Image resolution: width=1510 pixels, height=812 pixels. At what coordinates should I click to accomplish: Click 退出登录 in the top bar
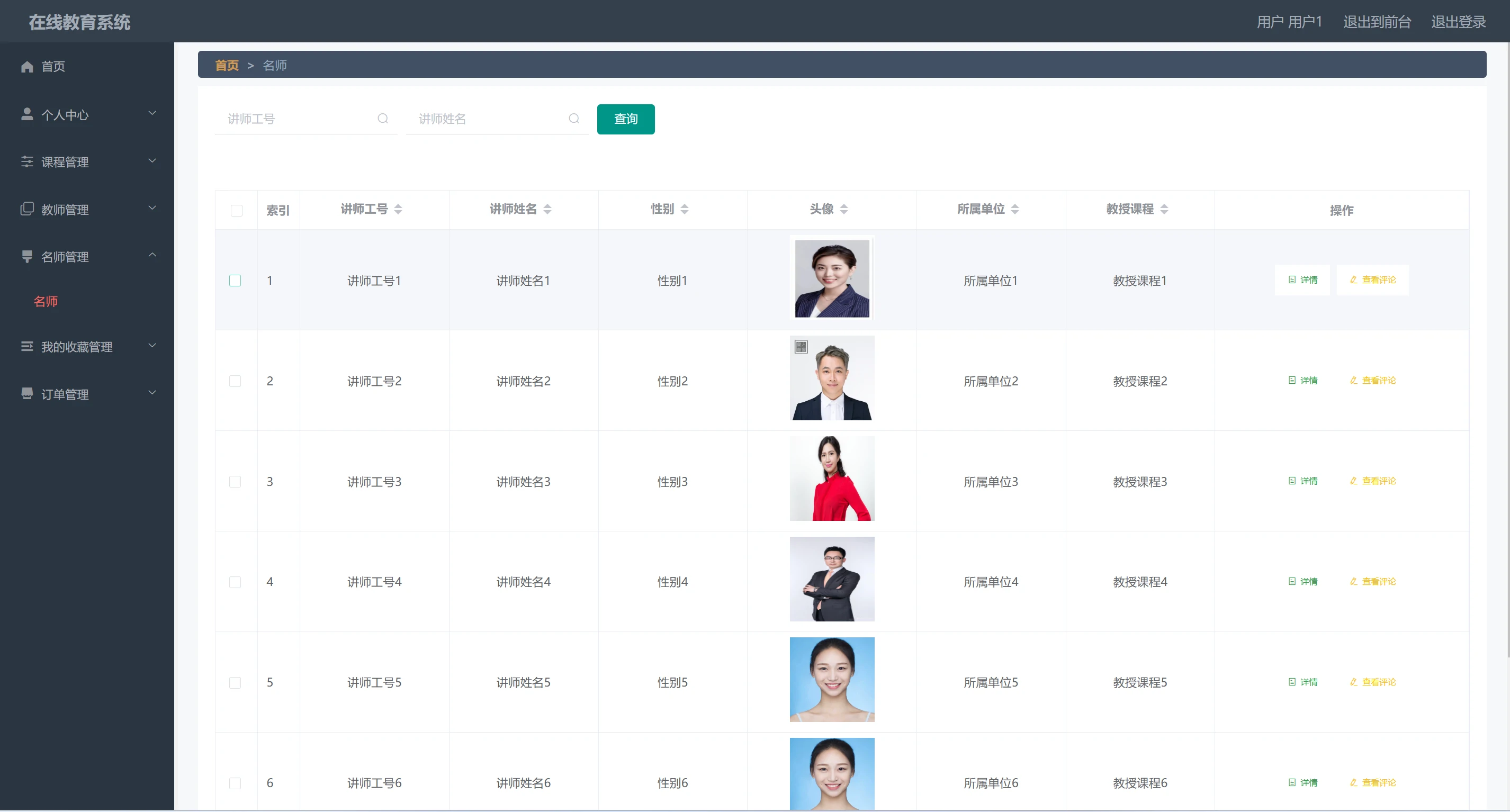(1458, 22)
